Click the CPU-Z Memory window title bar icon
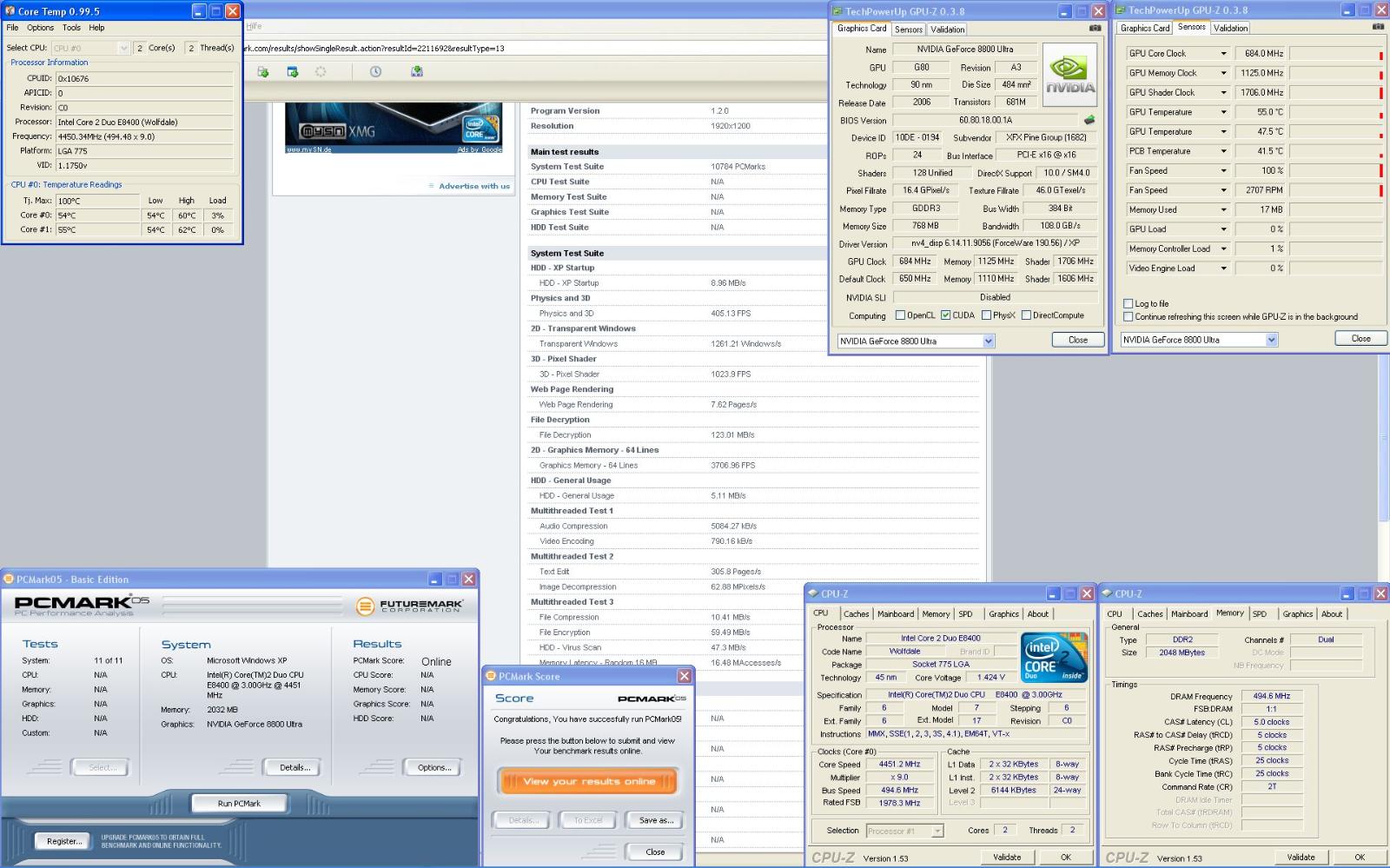 point(1107,593)
